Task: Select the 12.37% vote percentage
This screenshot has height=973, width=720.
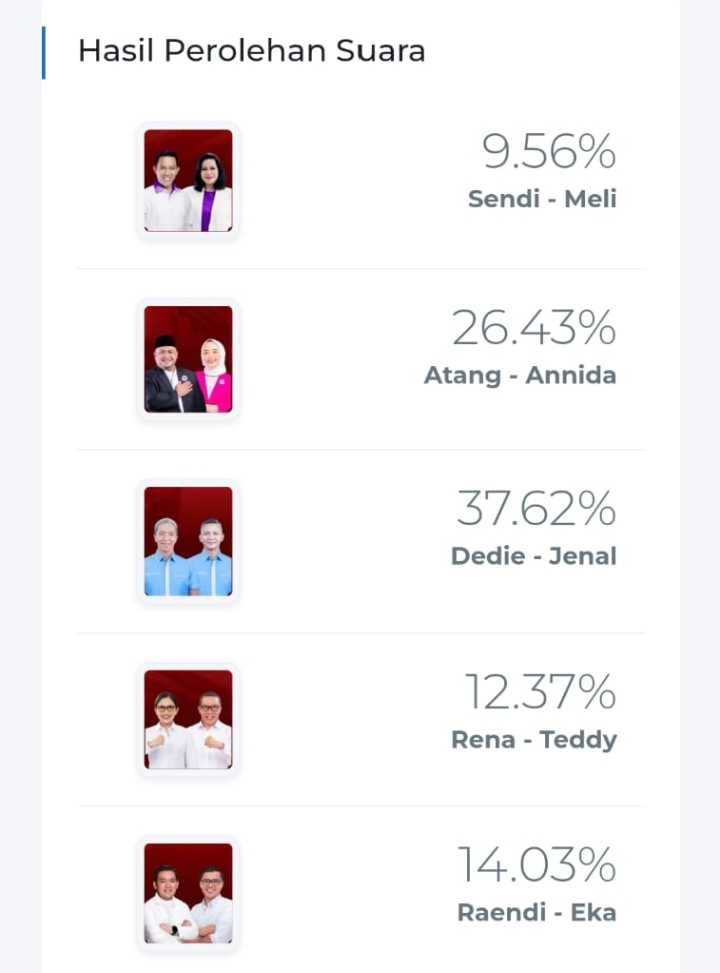Action: click(x=540, y=692)
